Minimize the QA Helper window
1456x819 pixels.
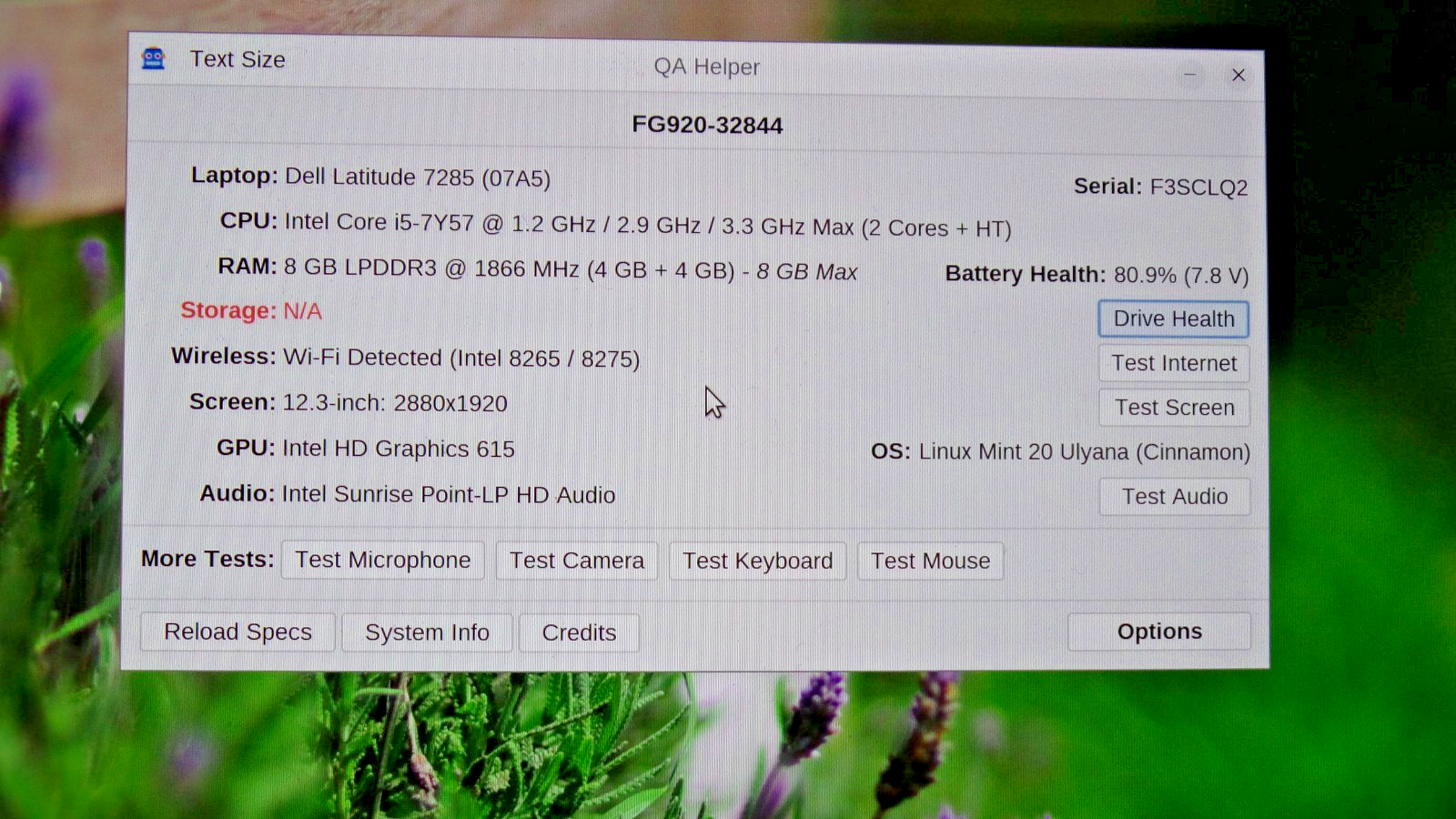(x=1189, y=75)
